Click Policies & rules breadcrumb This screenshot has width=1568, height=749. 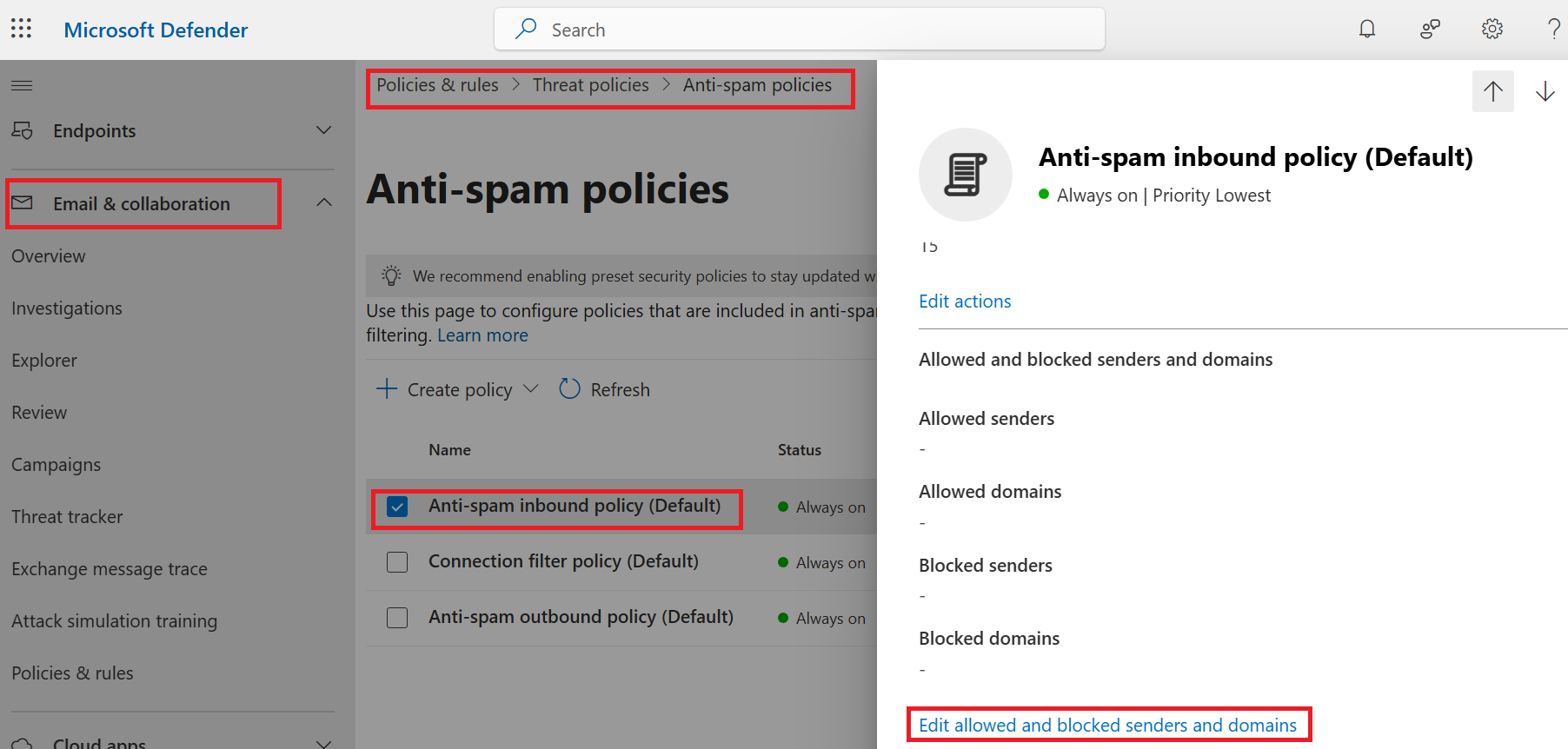click(437, 85)
